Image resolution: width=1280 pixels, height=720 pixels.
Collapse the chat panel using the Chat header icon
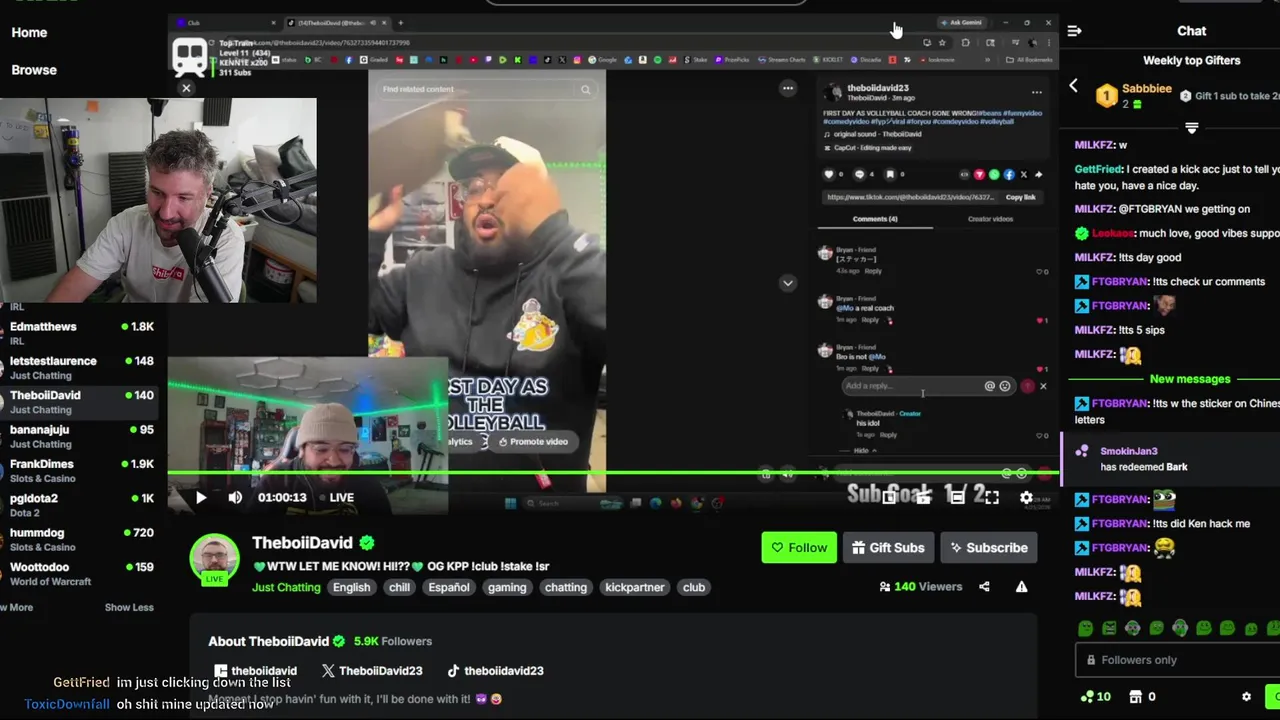coord(1074,31)
